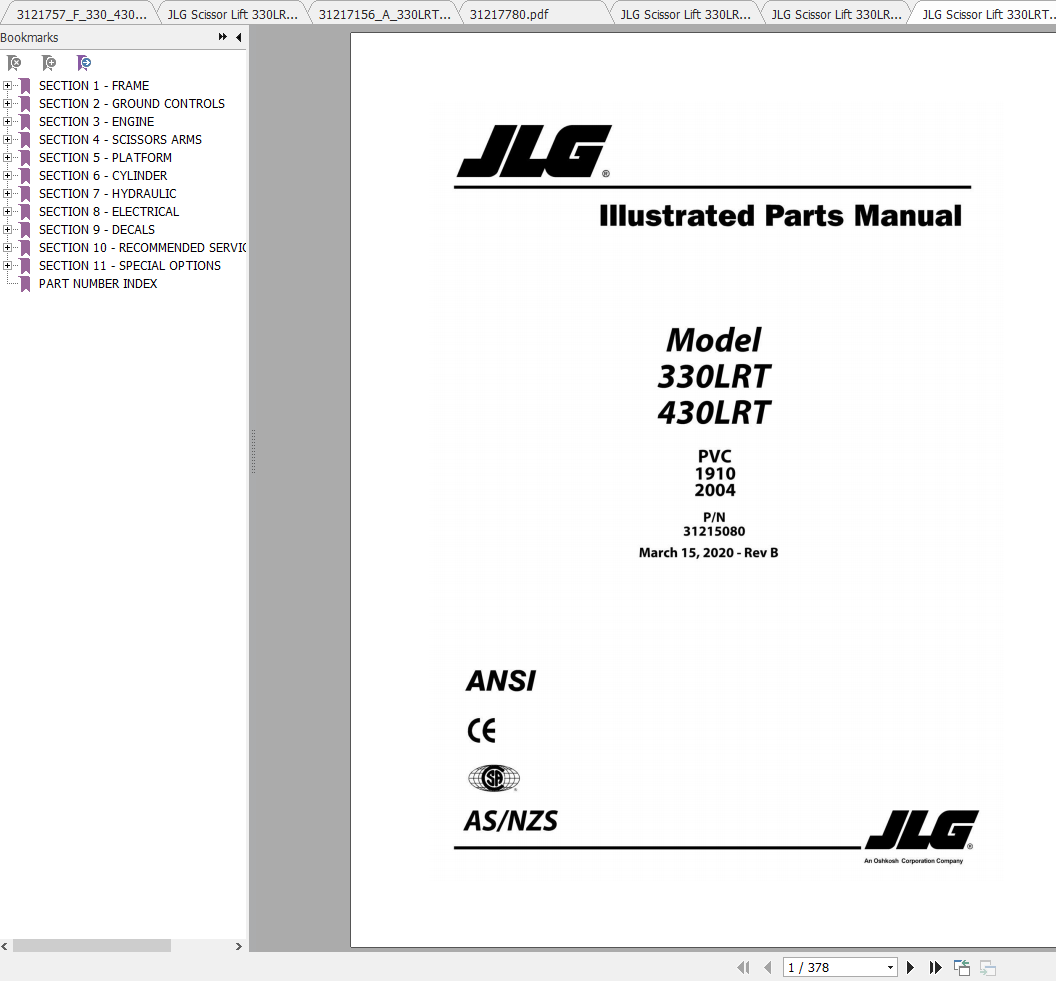
Task: Collapse the Bookmarks panel with left arrow
Action: [x=238, y=38]
